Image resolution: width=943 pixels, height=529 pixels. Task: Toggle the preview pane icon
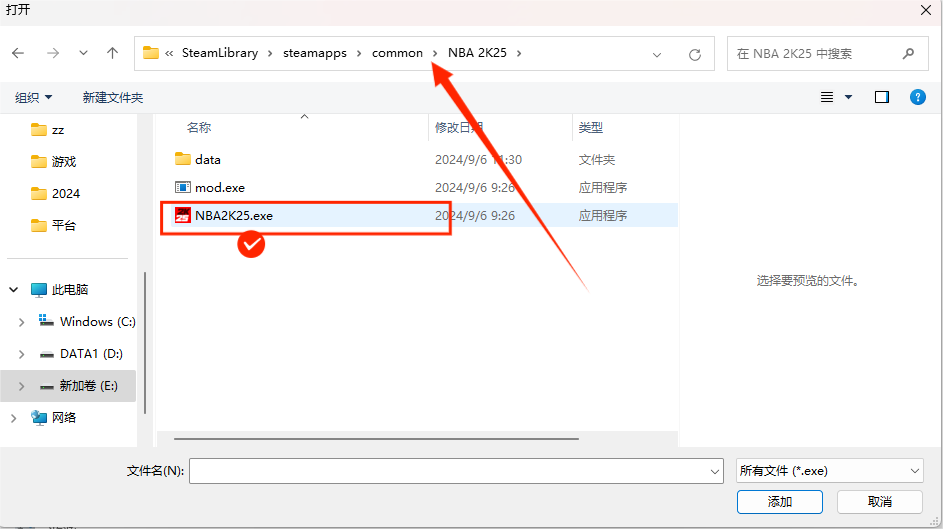(x=881, y=97)
